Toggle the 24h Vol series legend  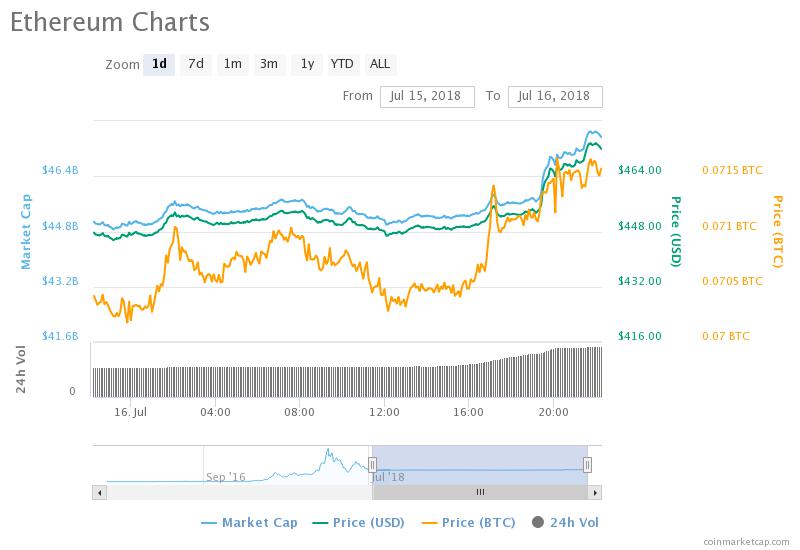coord(565,522)
